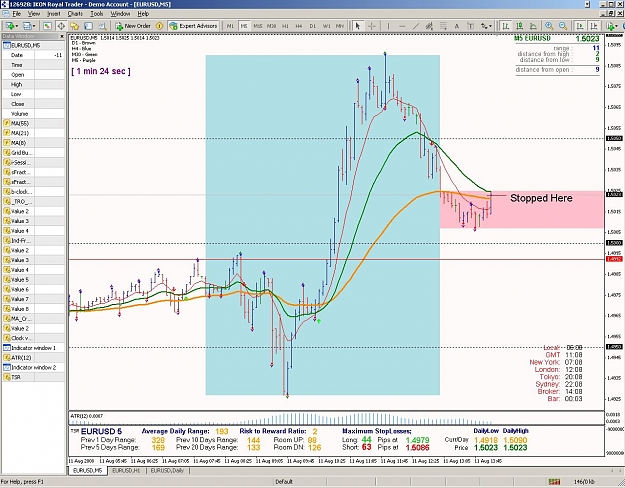This screenshot has width=625, height=488.
Task: Select the Crosshair tool
Action: click(x=371, y=26)
